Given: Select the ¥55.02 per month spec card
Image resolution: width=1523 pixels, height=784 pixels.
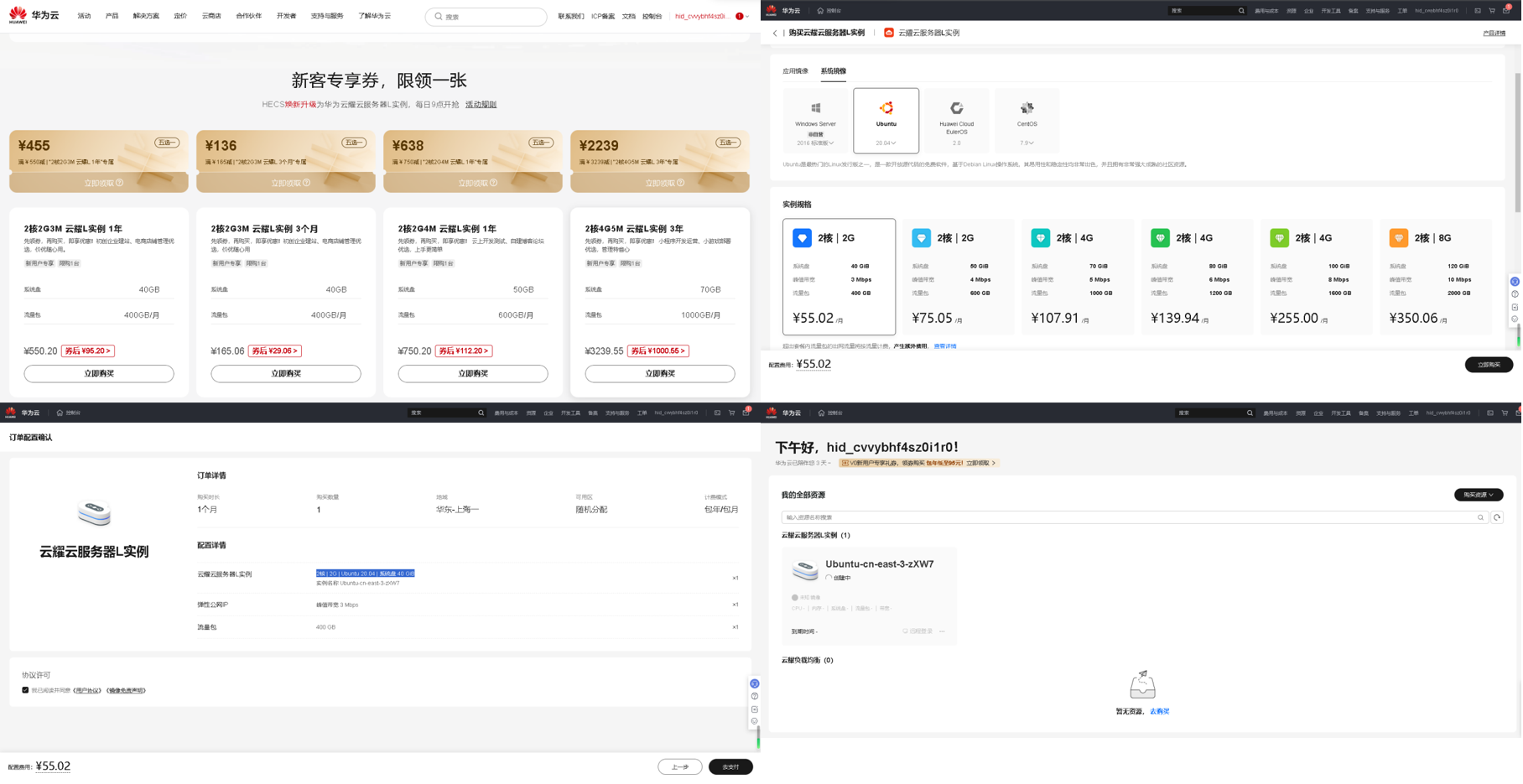Looking at the screenshot, I should pyautogui.click(x=839, y=277).
